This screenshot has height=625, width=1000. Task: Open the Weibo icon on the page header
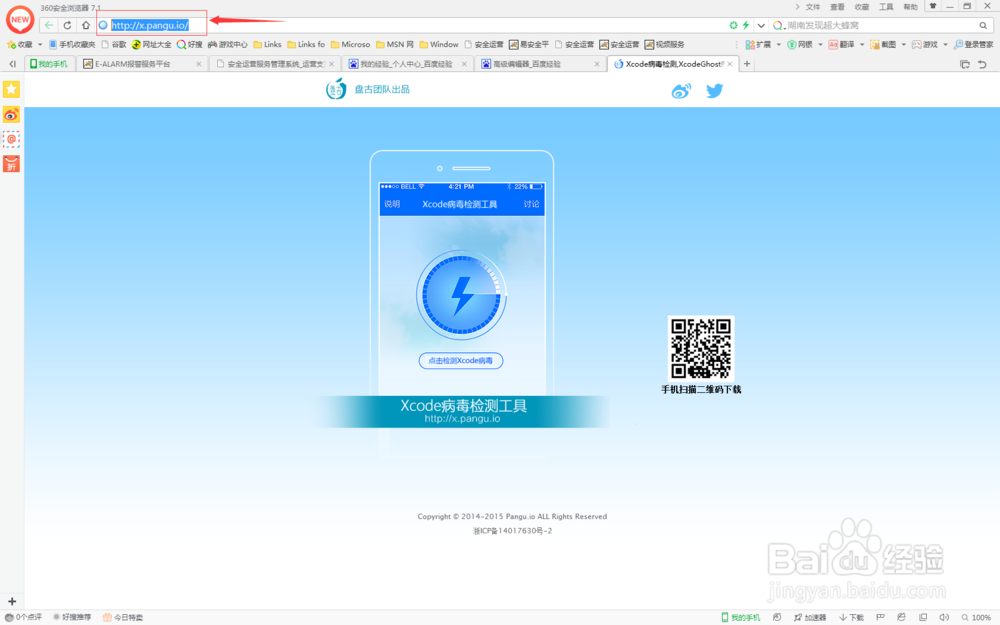point(681,91)
